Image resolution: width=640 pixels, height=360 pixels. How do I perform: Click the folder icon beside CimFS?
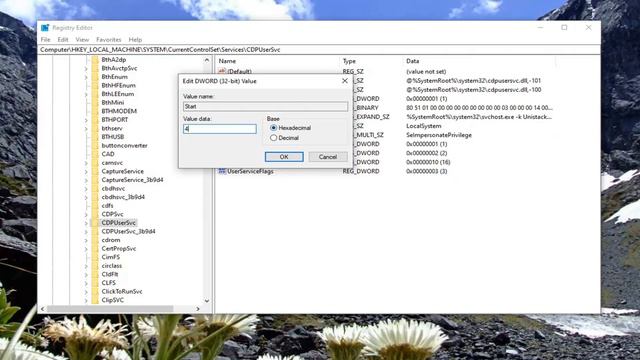(95, 257)
